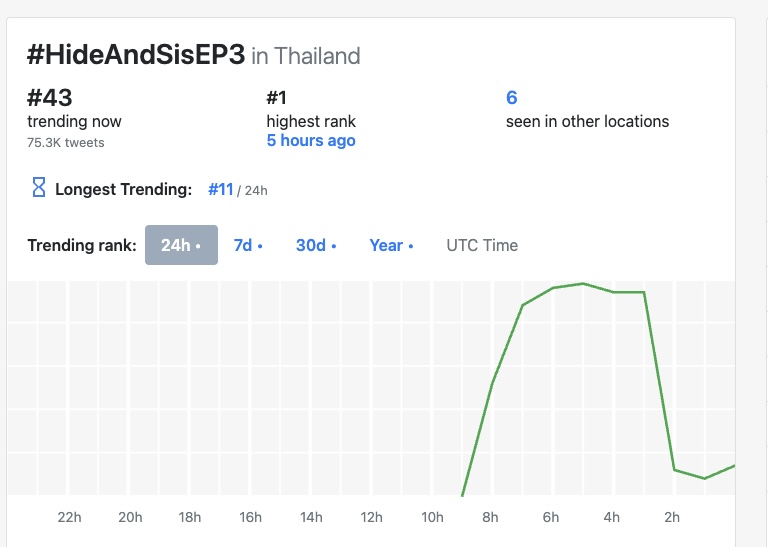Click the 16h axis label
This screenshot has height=547, width=768.
click(x=250, y=517)
